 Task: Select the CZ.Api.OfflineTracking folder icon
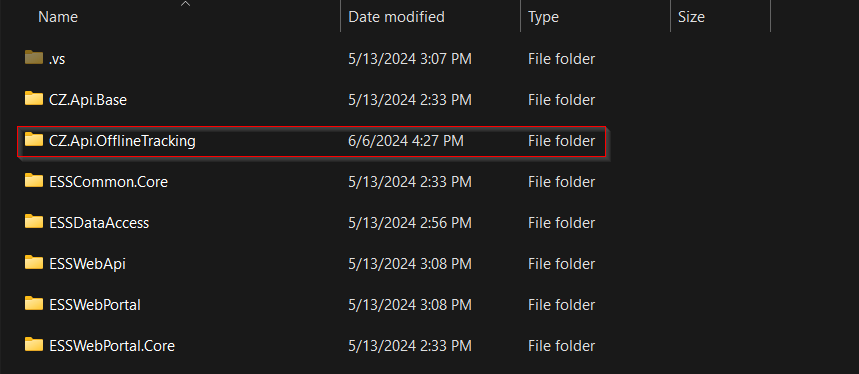tap(34, 140)
